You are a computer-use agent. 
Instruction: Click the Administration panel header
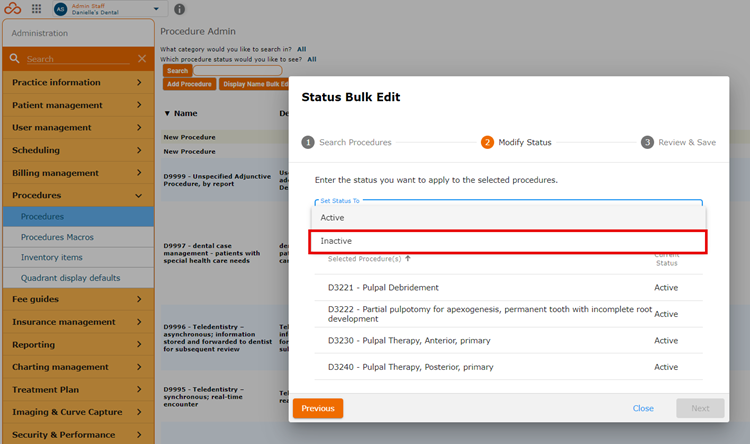(78, 33)
